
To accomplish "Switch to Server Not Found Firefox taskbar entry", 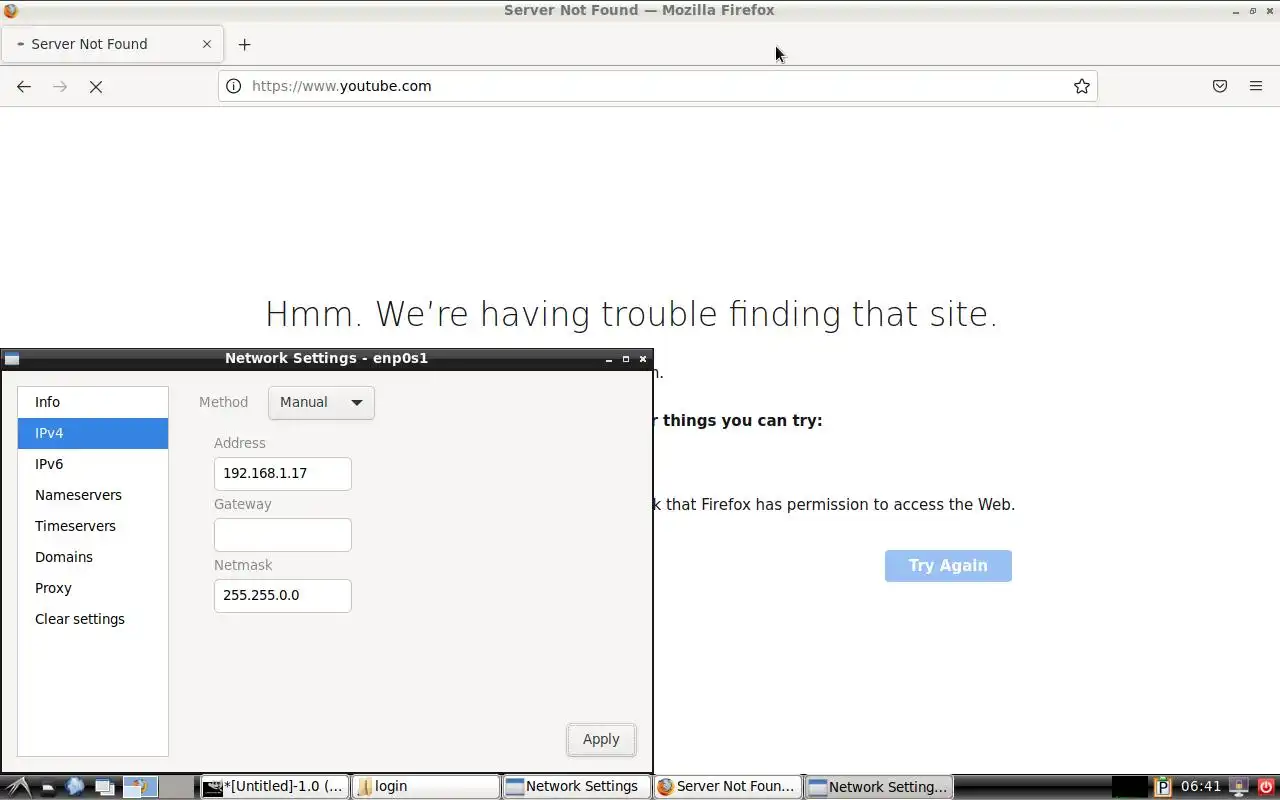I will point(728,787).
